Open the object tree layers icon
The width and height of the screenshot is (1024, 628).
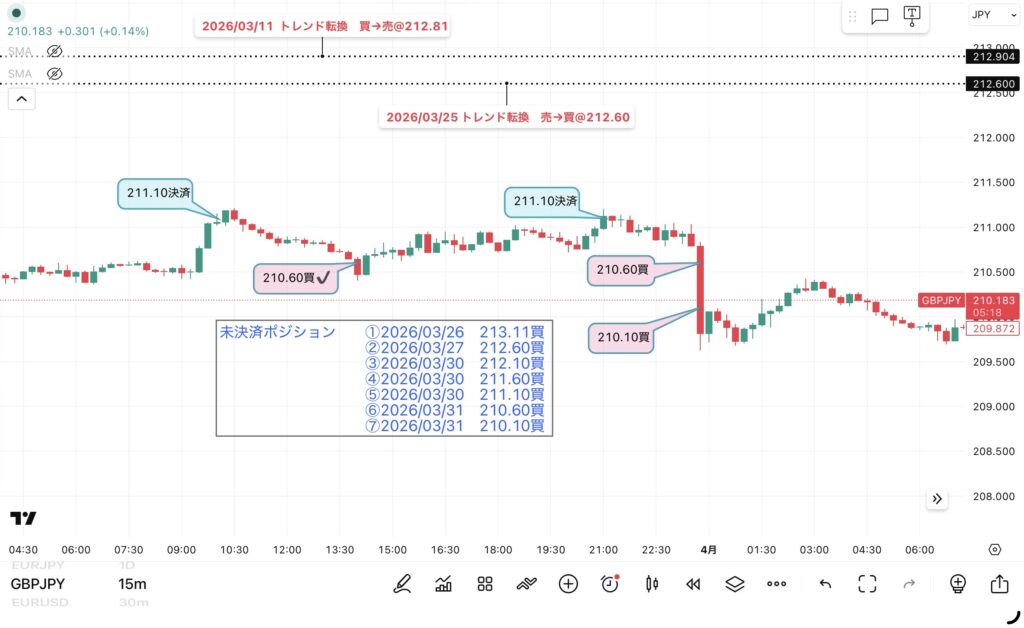[735, 584]
